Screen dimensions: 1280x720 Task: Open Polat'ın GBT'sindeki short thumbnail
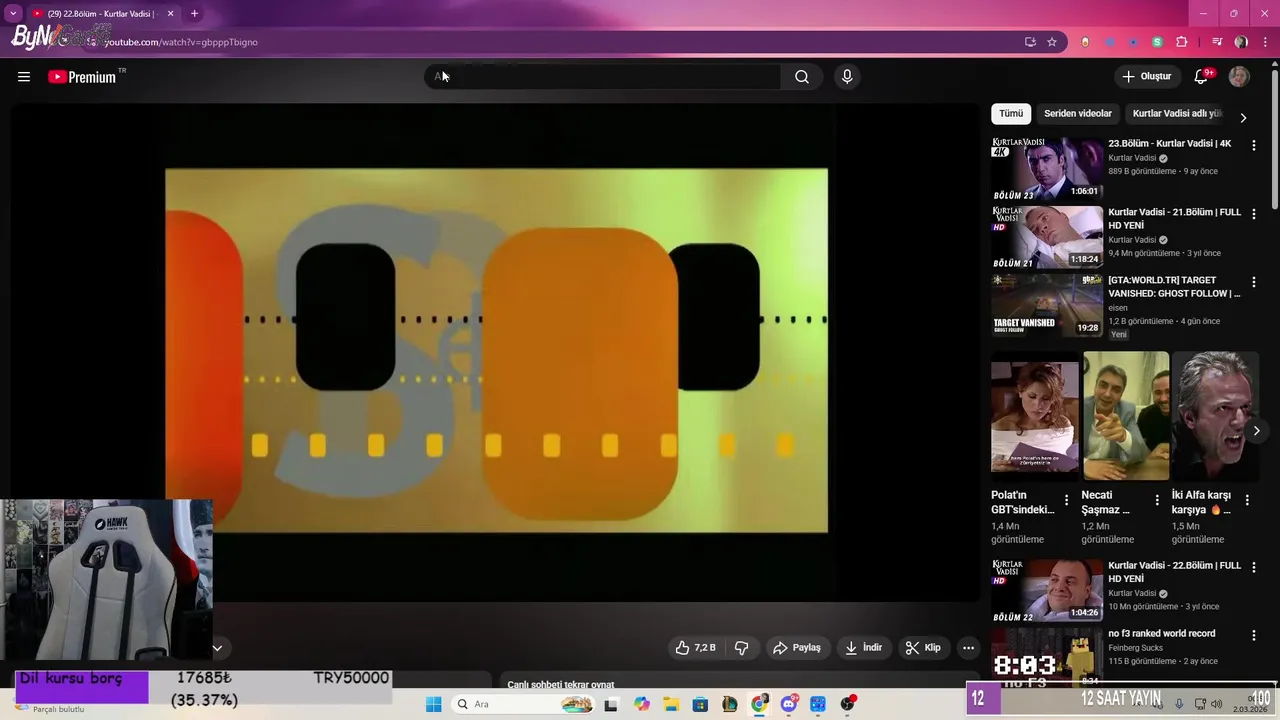(x=1035, y=416)
